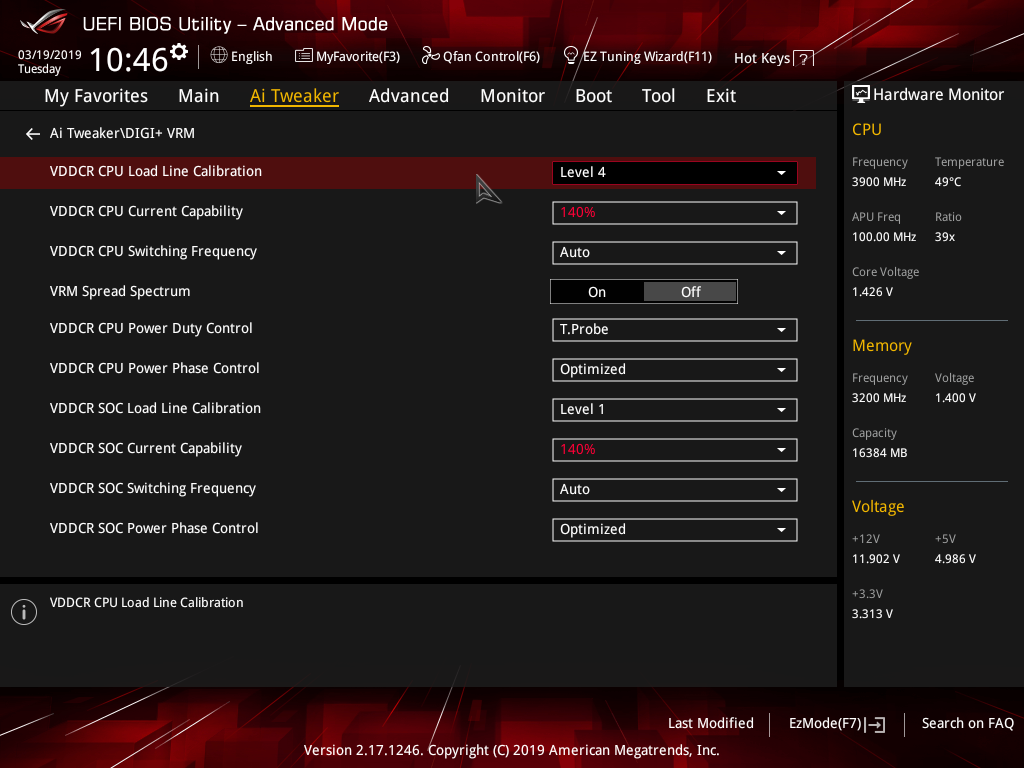Select VDDCR CPU Power Duty Control label
The width and height of the screenshot is (1024, 768).
tap(151, 328)
